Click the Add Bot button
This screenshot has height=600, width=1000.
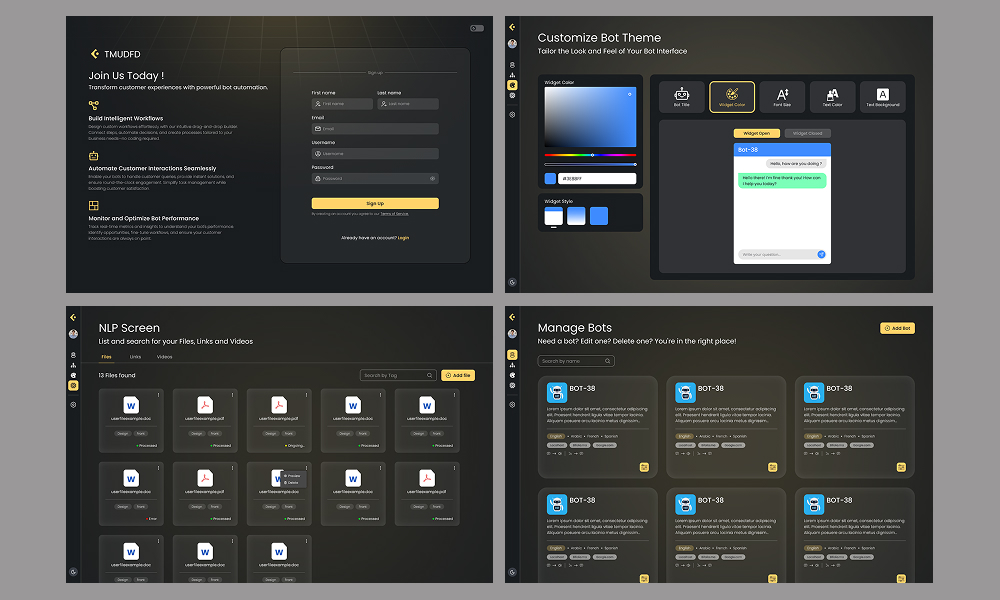[x=897, y=328]
